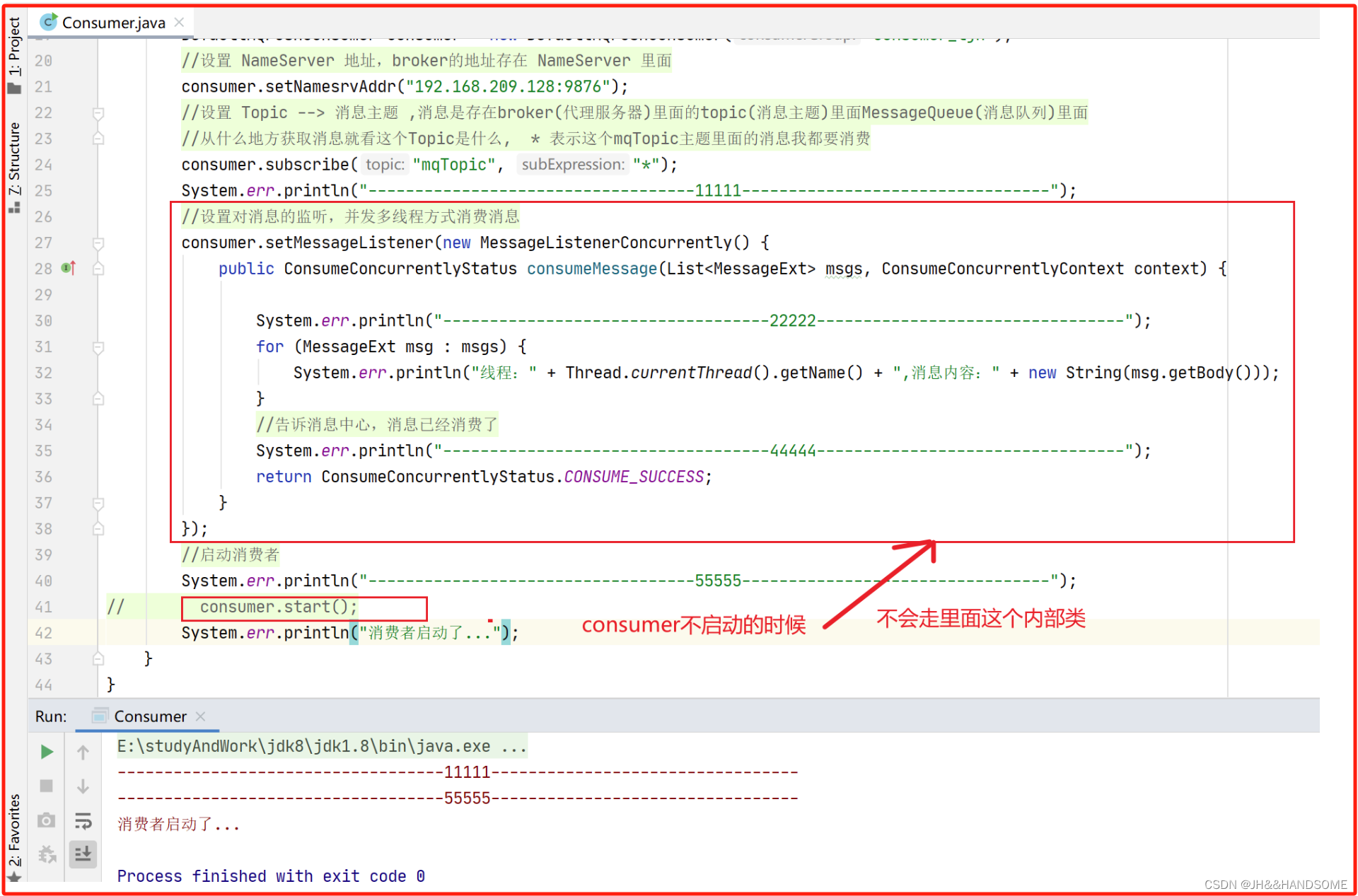This screenshot has height=896, width=1358.
Task: Toggle Soft-Wrap in the Run console
Action: 83,820
